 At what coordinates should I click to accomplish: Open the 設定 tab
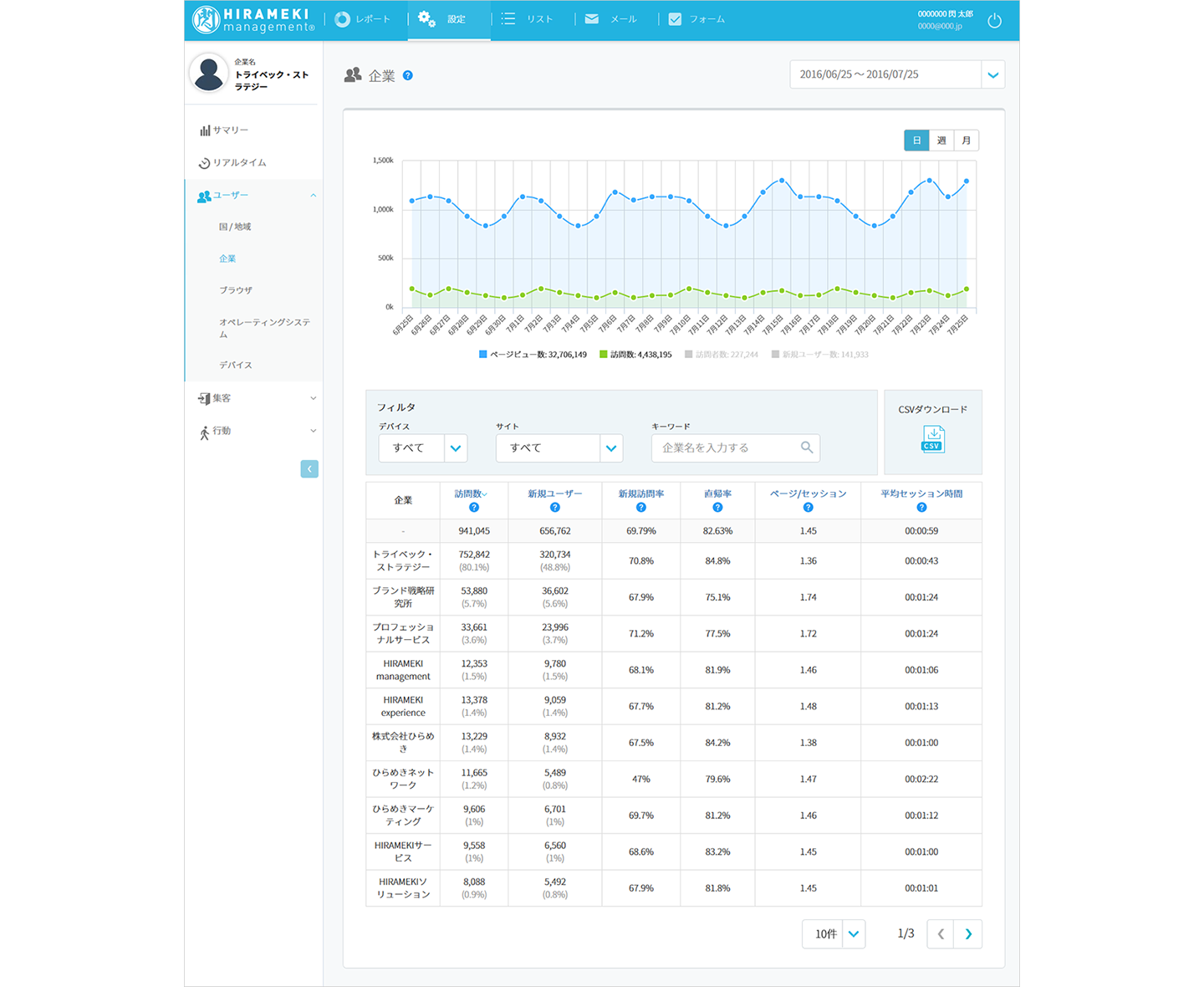pos(449,19)
